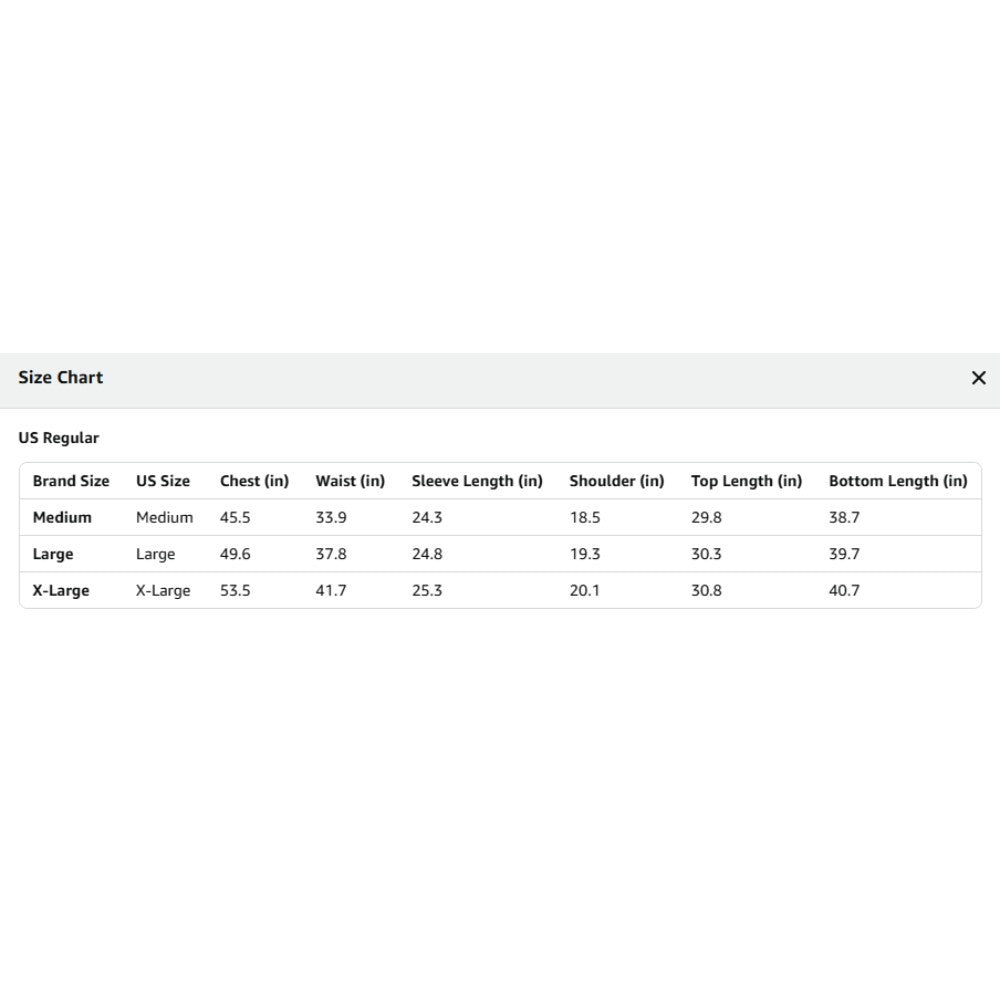Click the US Regular heading
This screenshot has width=1000, height=1000.
(59, 438)
